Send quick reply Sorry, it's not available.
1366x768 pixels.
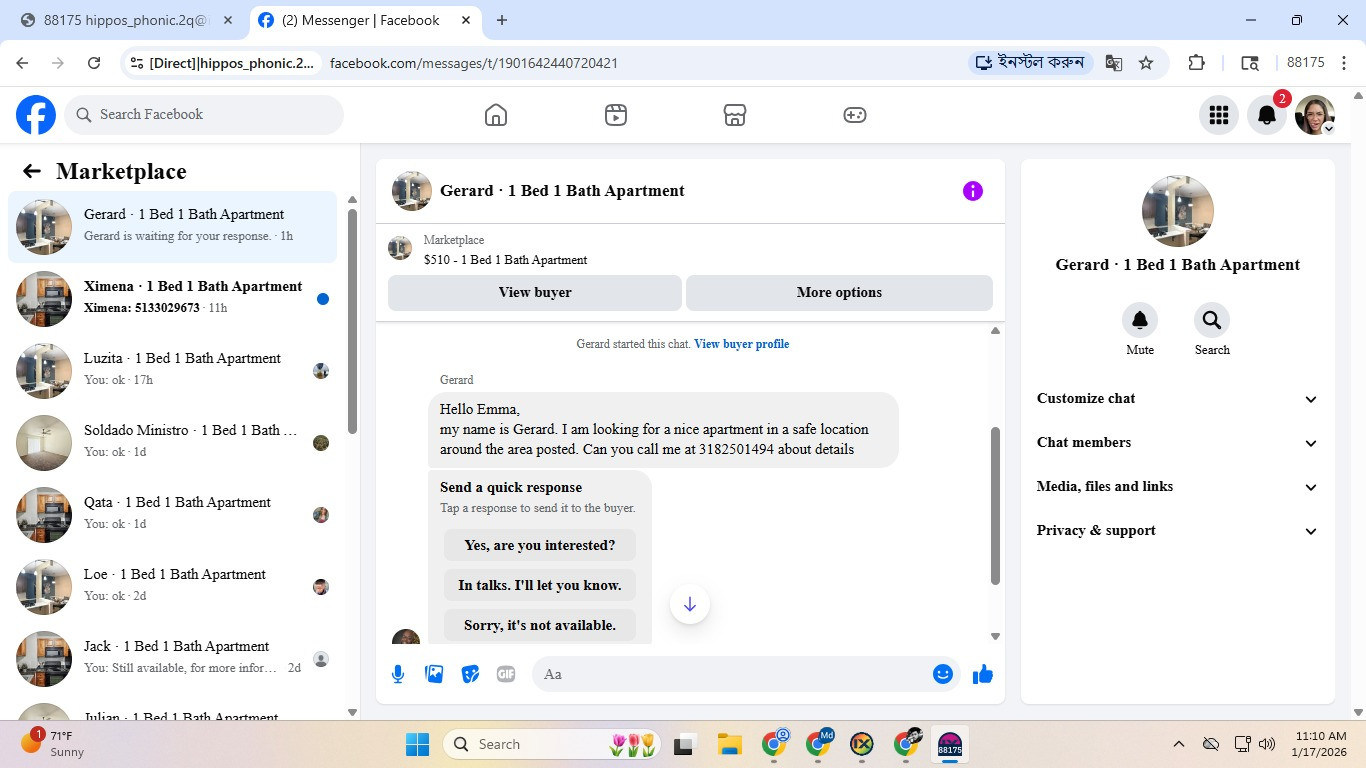click(x=540, y=625)
